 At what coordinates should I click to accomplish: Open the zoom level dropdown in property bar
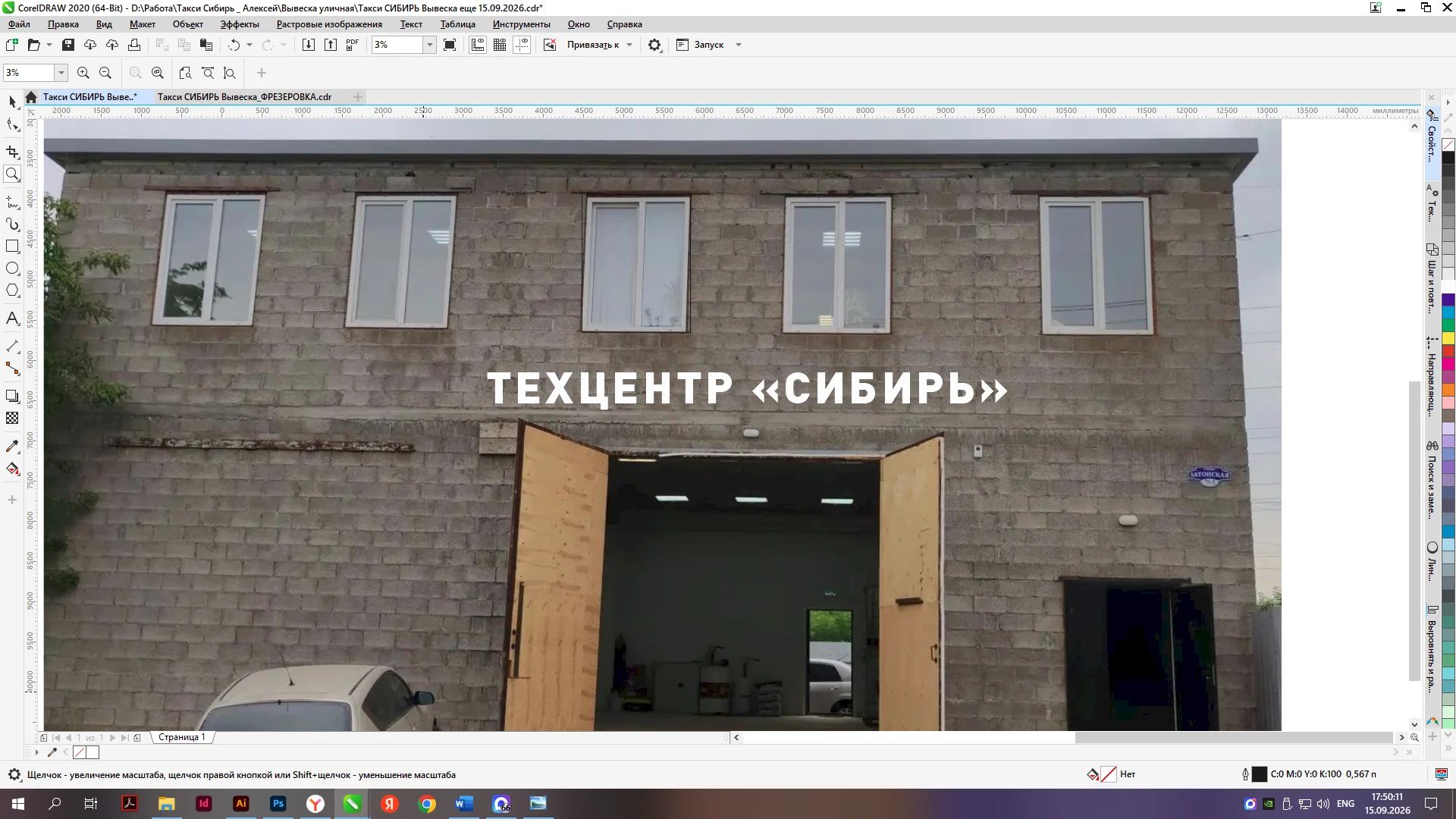point(61,73)
